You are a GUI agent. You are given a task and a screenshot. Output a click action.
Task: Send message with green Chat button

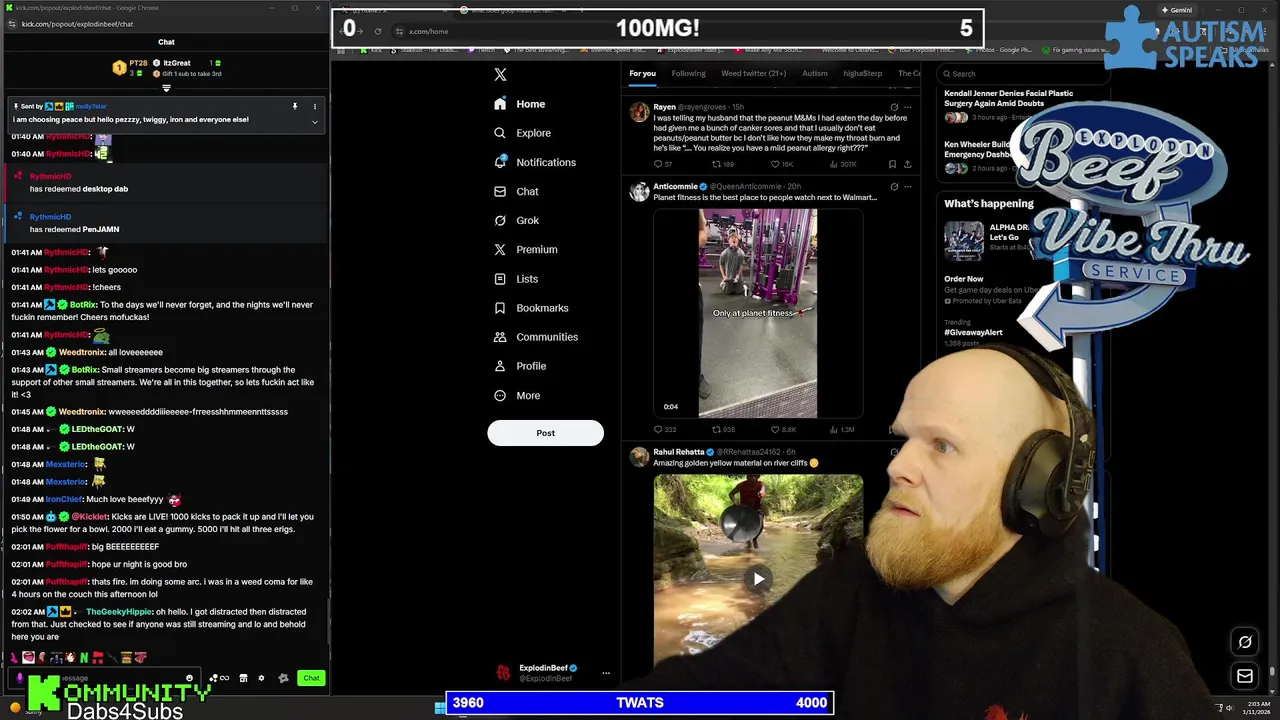point(311,678)
